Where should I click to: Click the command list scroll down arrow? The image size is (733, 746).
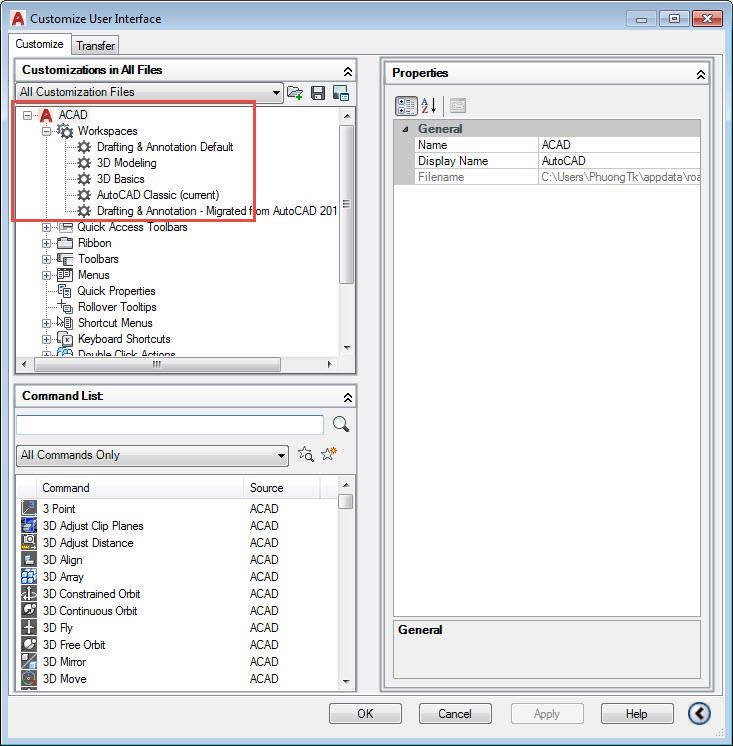click(x=346, y=681)
